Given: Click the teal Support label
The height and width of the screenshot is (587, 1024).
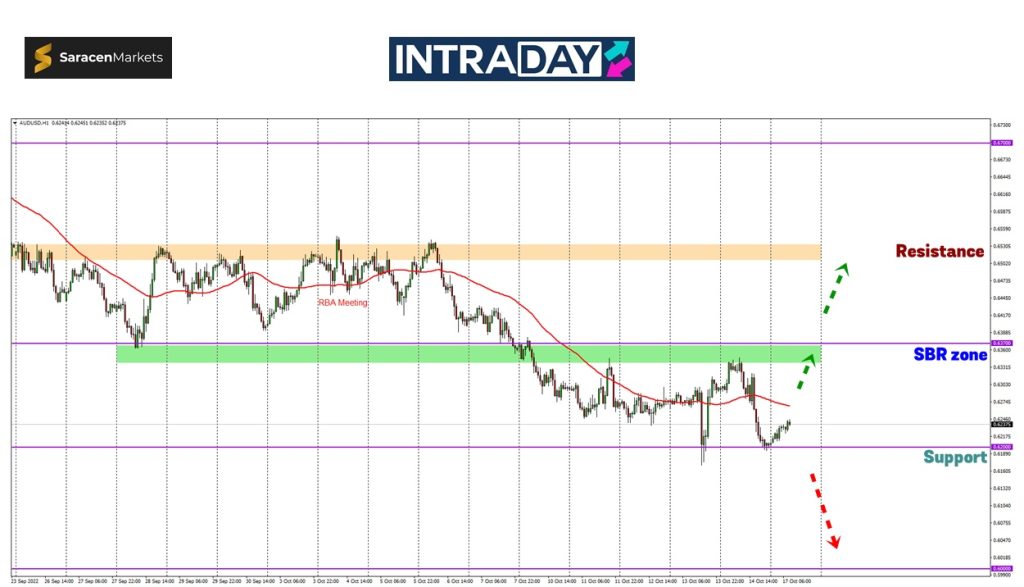Looking at the screenshot, I should pos(955,457).
